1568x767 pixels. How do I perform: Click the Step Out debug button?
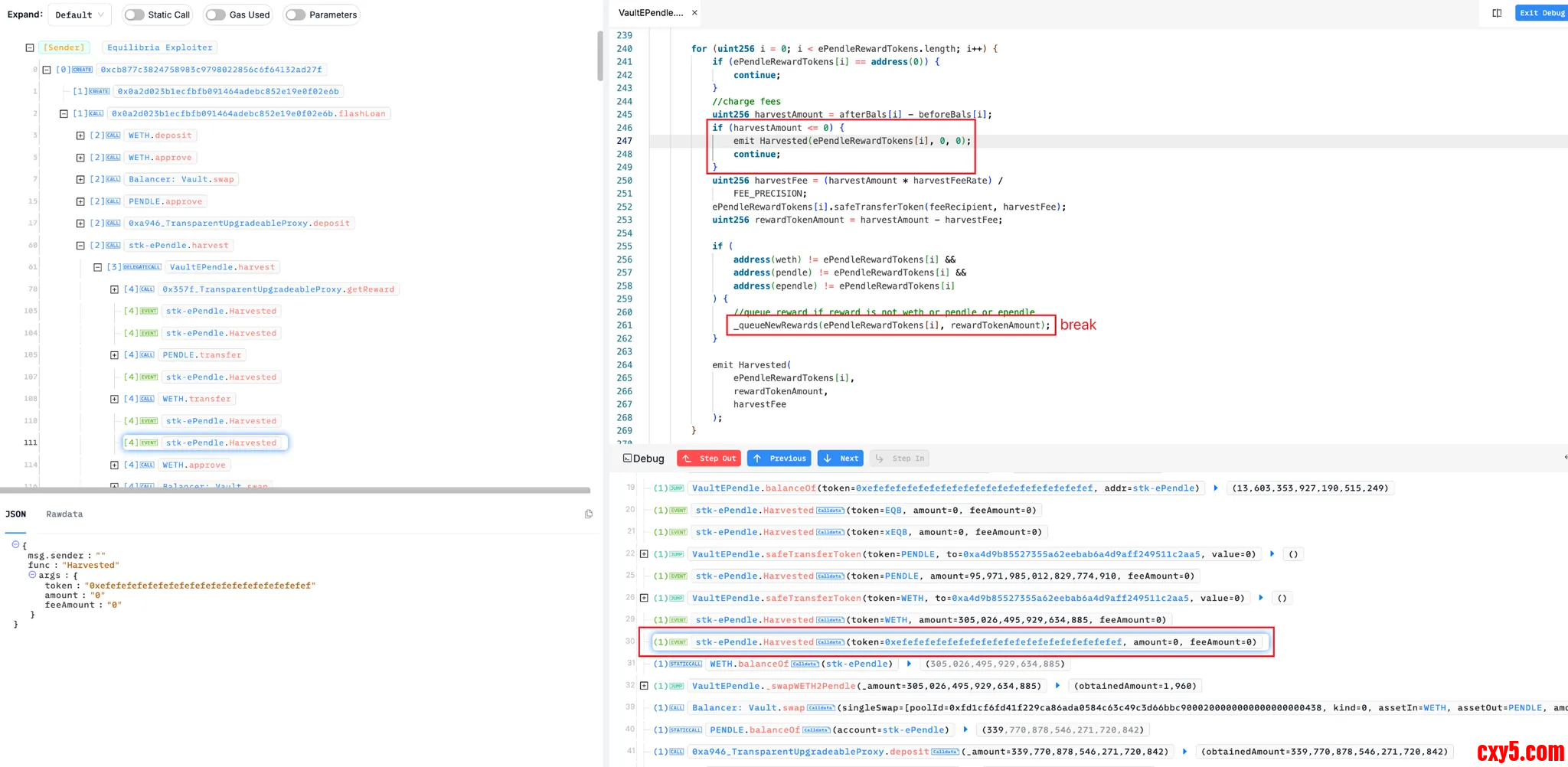[708, 459]
